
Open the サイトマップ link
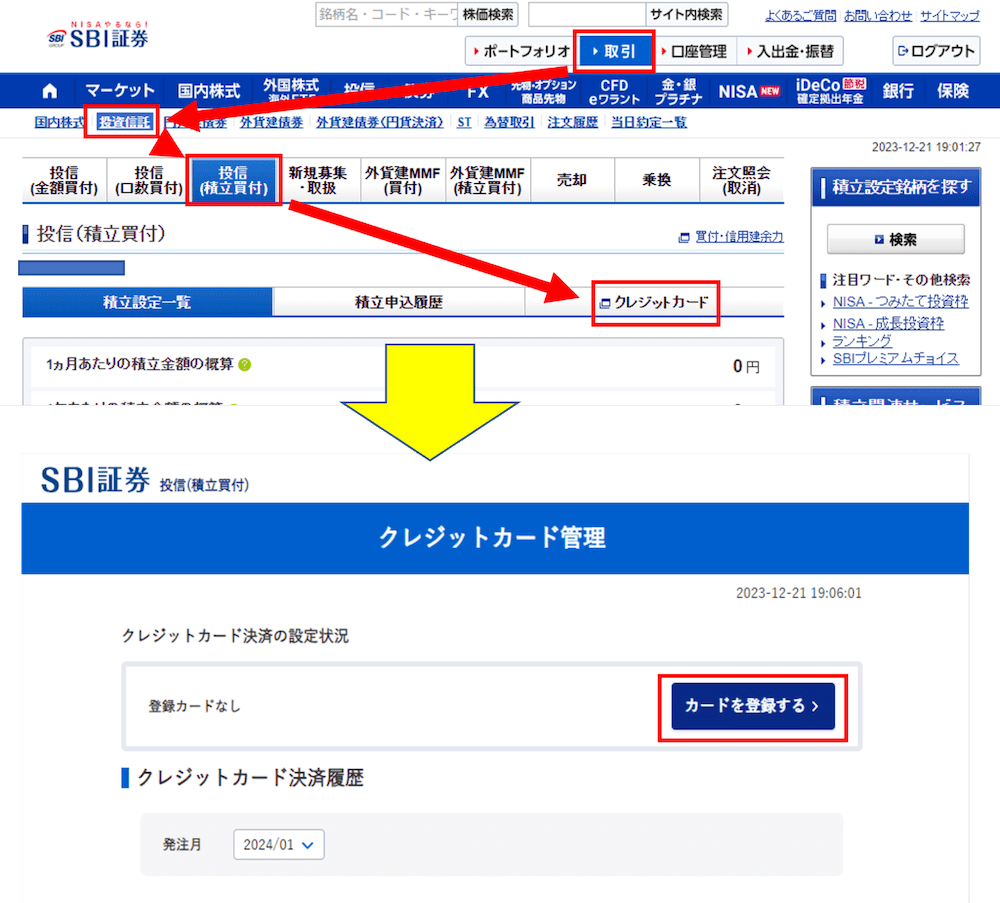click(950, 15)
